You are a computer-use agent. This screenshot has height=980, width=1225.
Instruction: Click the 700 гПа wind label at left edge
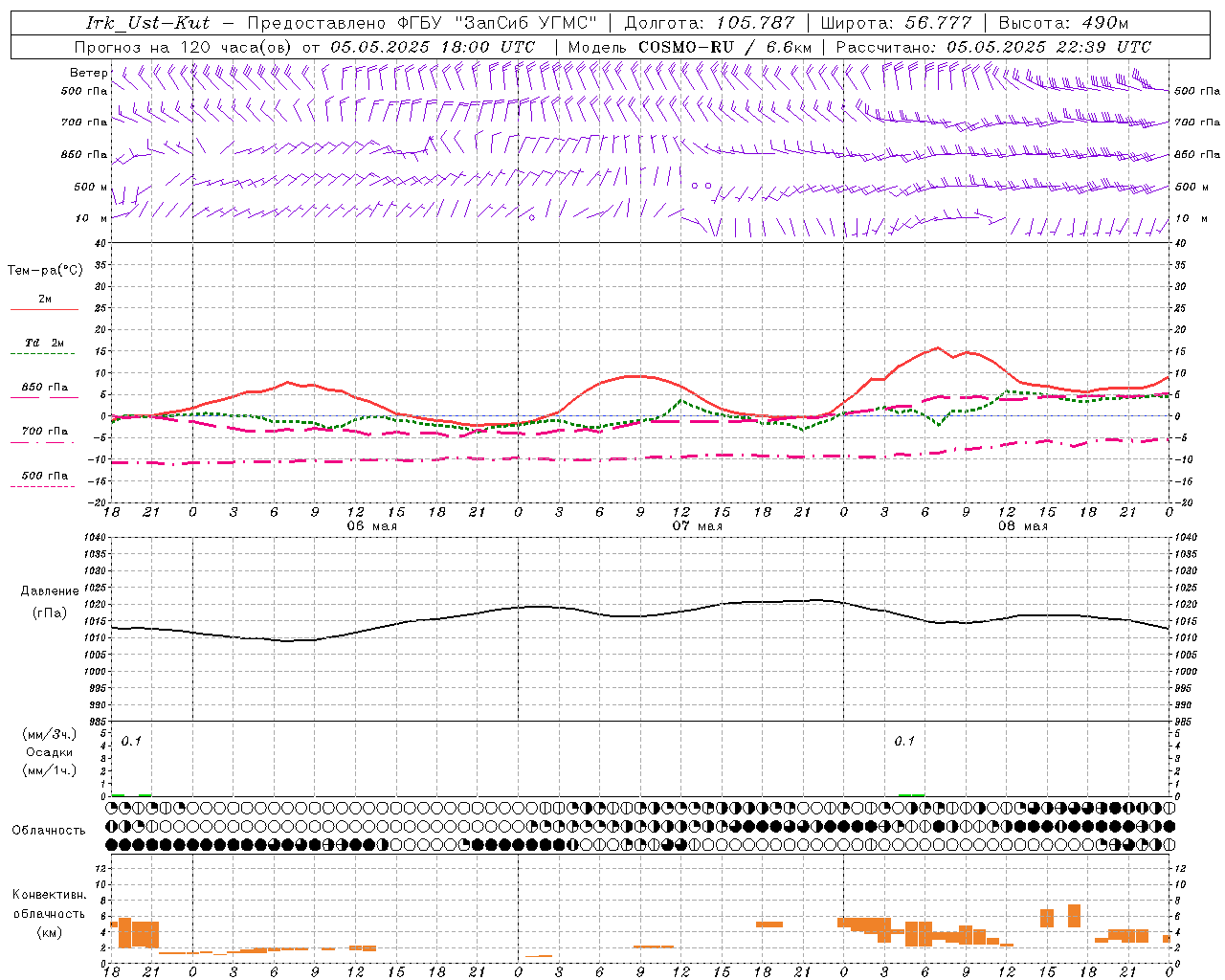click(84, 122)
